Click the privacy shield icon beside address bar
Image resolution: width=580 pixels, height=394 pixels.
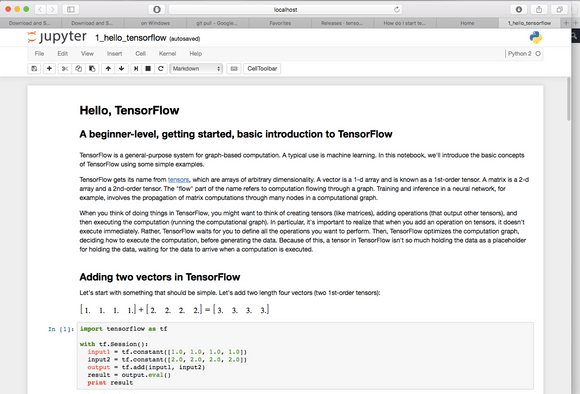[x=157, y=9]
